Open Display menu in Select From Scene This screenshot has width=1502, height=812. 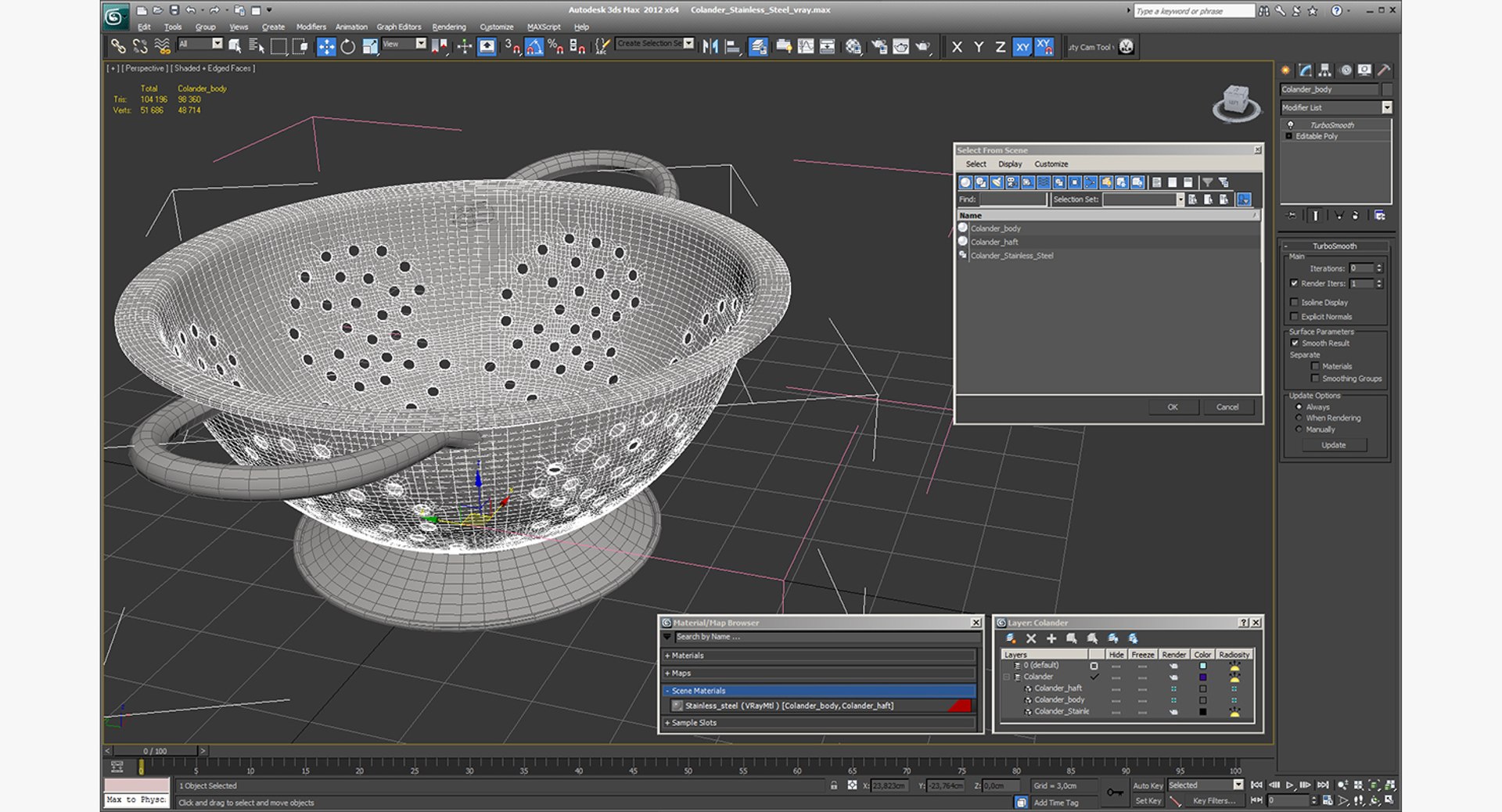tap(1010, 164)
